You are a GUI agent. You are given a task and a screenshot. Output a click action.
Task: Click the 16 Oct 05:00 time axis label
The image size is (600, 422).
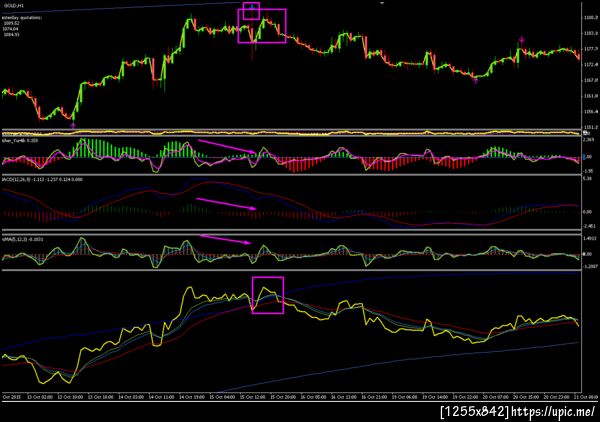(x=314, y=397)
